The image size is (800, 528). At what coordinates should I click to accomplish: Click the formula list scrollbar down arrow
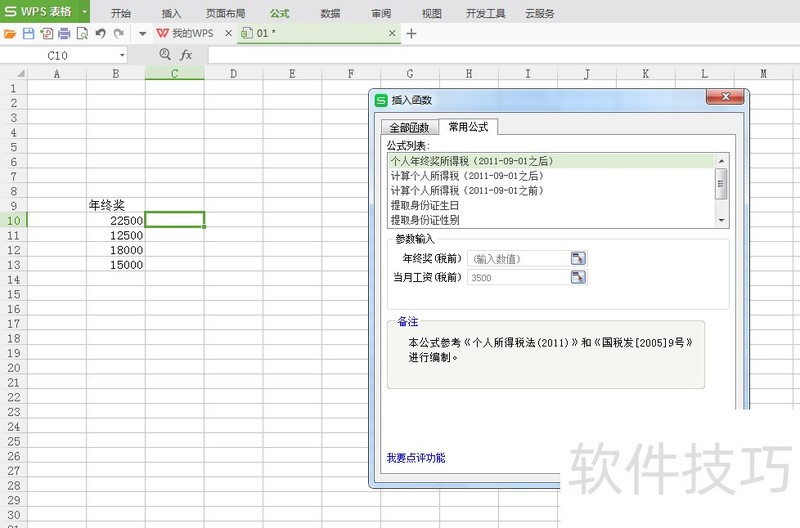721,220
